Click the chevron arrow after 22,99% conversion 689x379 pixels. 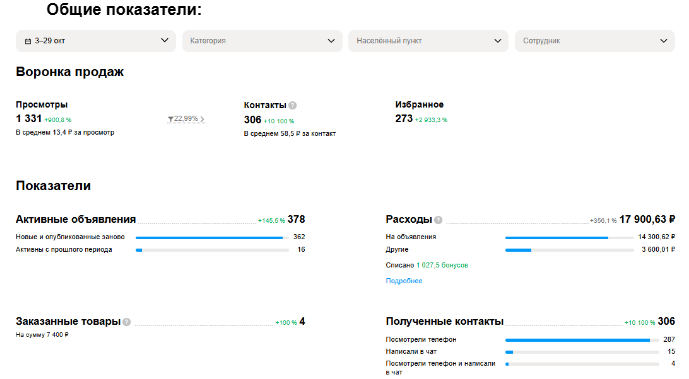[x=202, y=119]
